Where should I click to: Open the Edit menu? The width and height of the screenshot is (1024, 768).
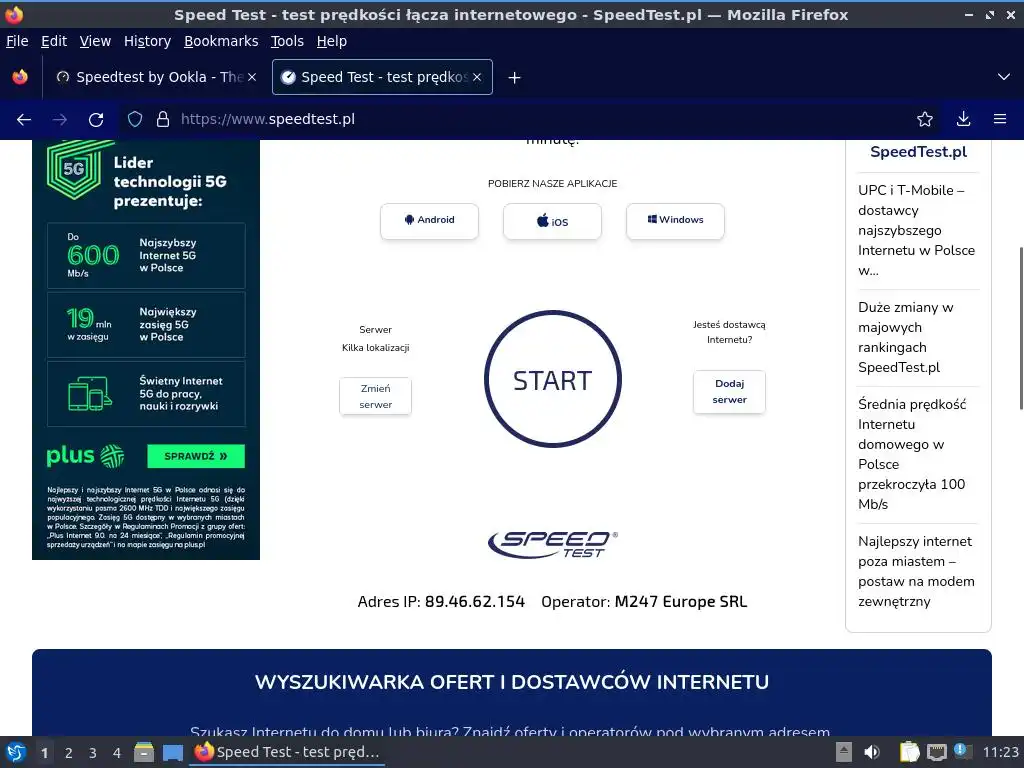pyautogui.click(x=54, y=41)
